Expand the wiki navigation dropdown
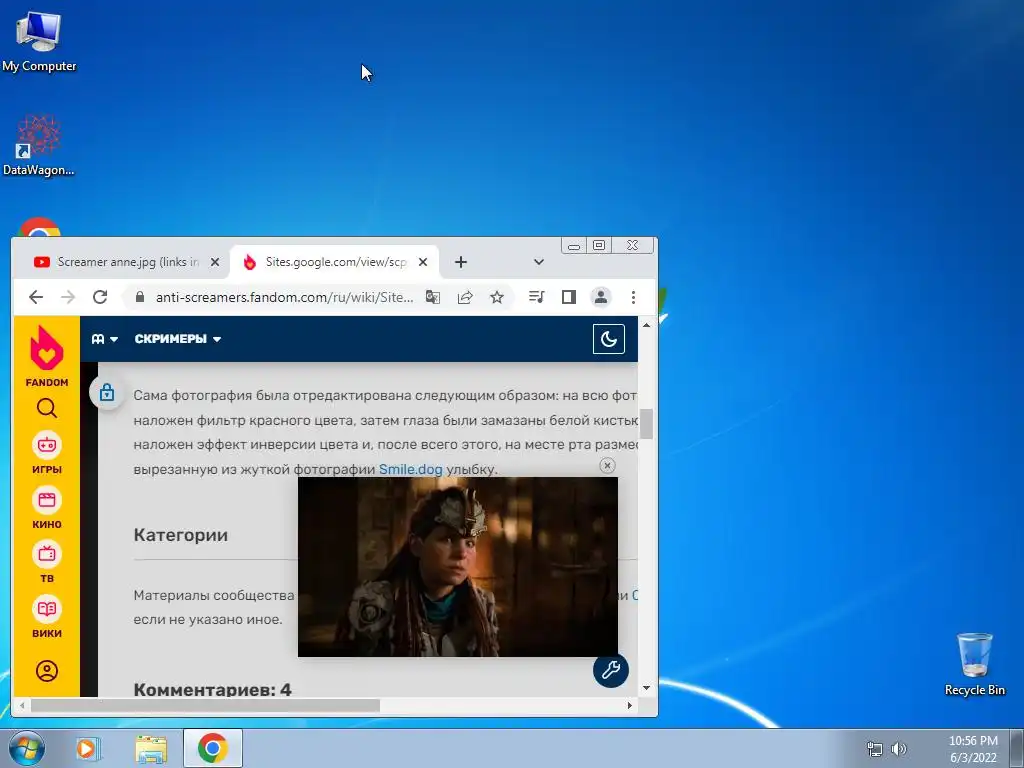The image size is (1024, 768). 104,339
